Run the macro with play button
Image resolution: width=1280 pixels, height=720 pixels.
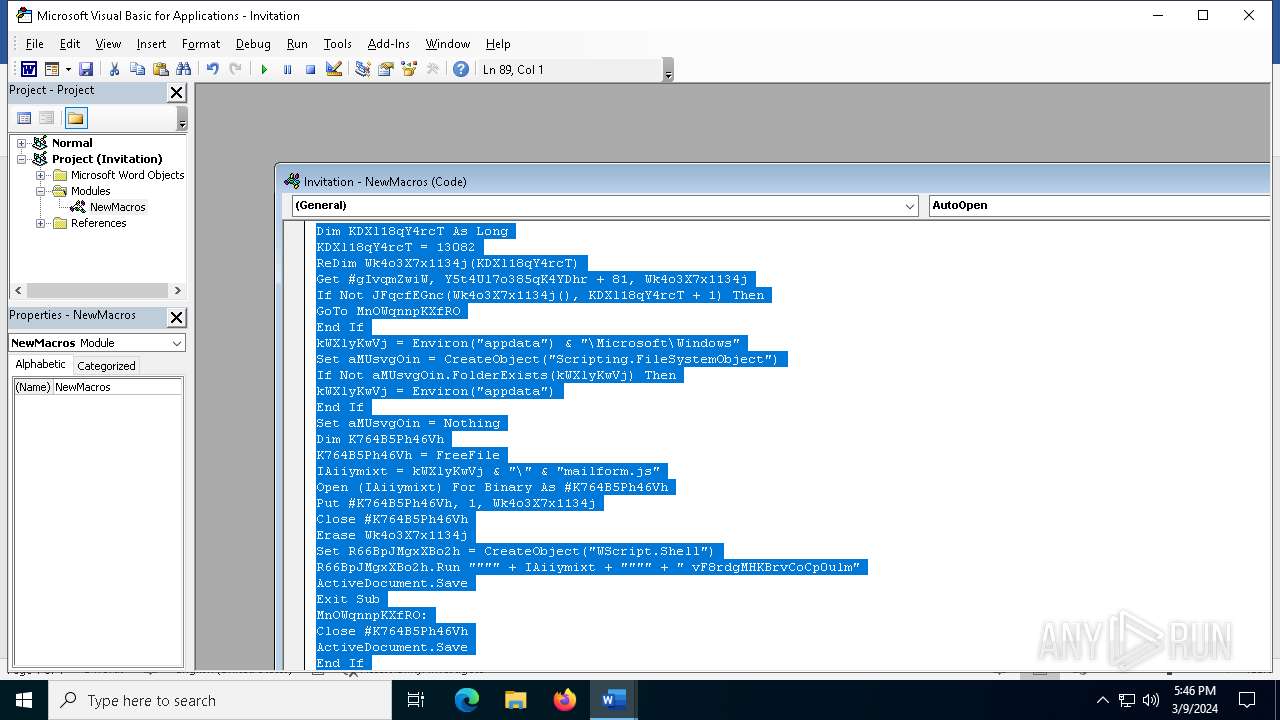point(264,69)
